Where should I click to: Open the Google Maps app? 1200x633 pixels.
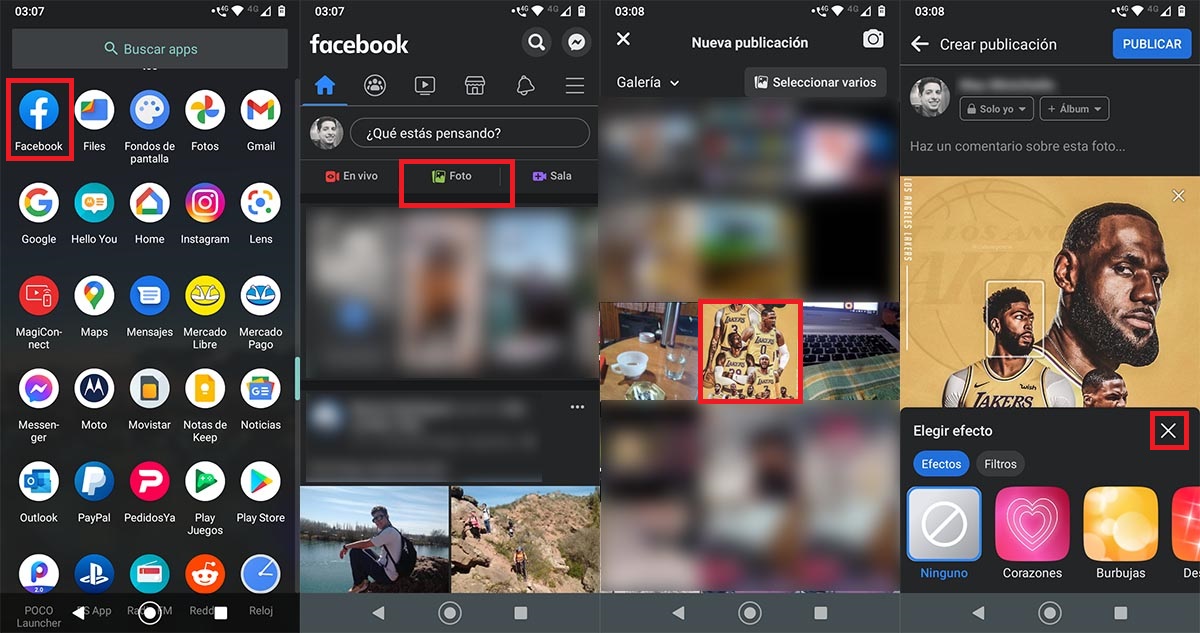94,296
